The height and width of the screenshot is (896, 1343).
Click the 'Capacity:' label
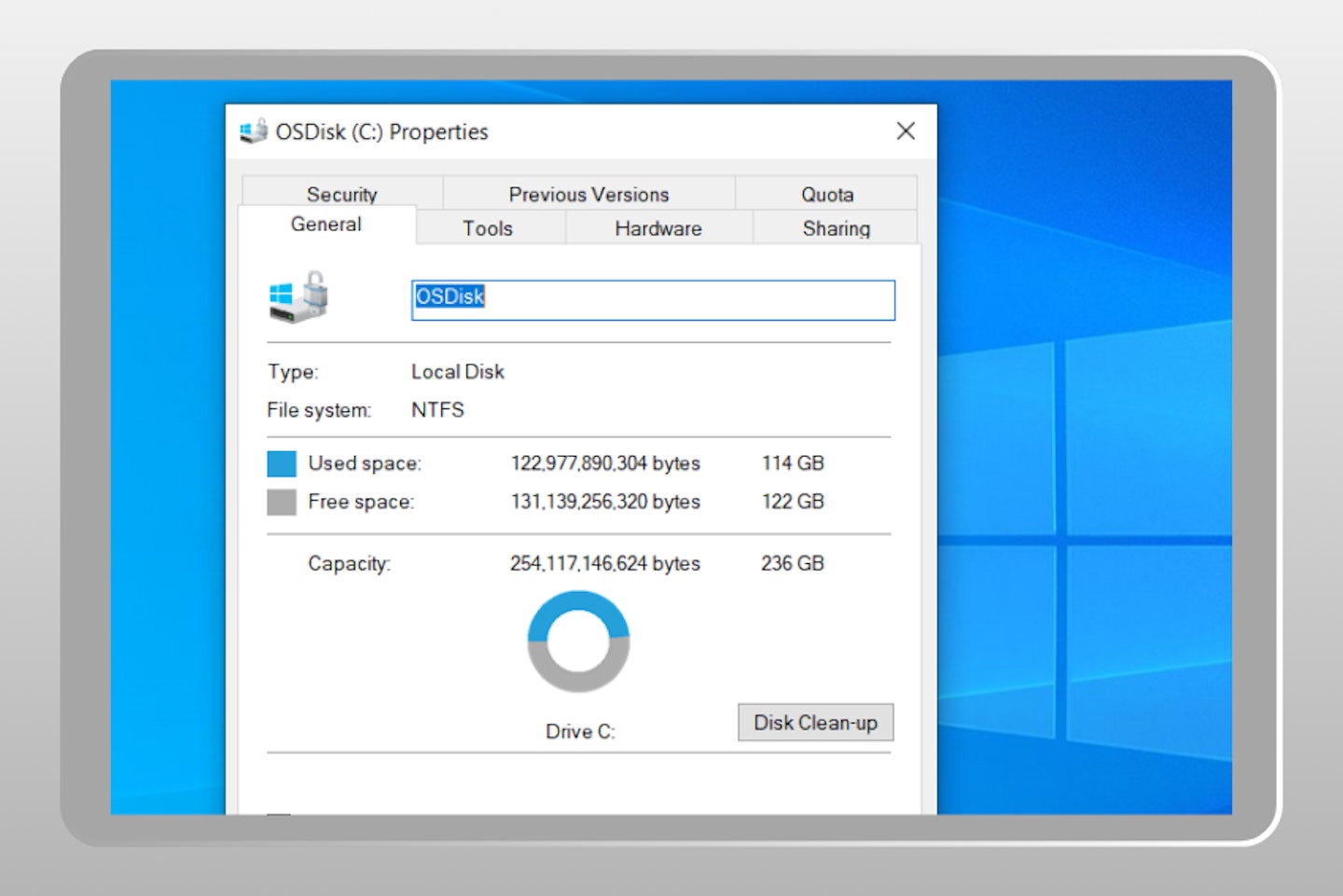tap(350, 564)
